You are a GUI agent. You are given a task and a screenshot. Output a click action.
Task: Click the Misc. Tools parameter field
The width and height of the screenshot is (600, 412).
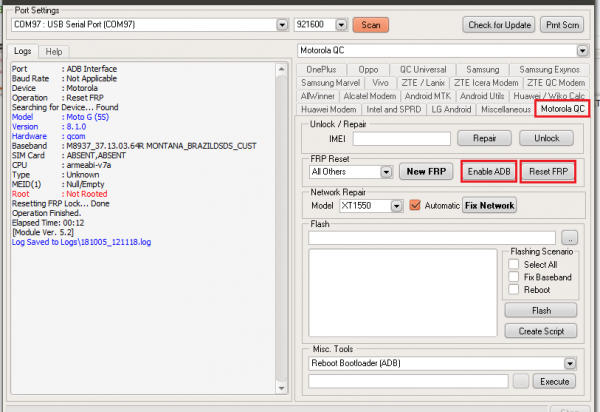(x=408, y=381)
